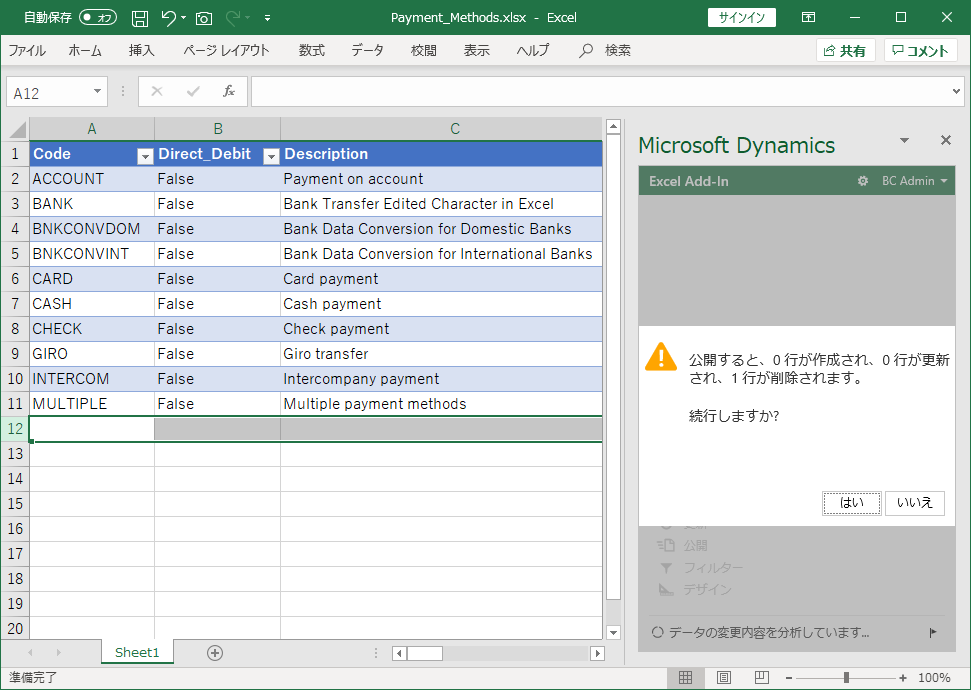Click the previous sheet navigation arrow
Viewport: 971px width, 690px height.
(30, 653)
